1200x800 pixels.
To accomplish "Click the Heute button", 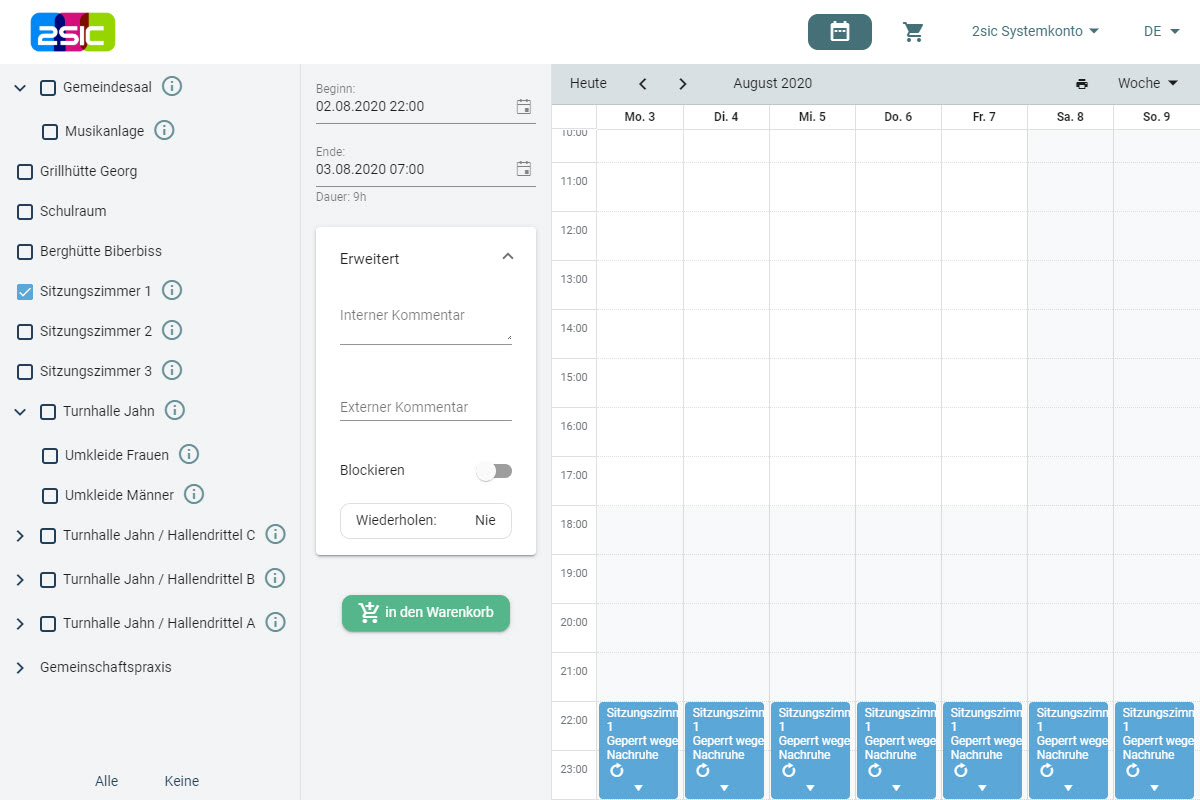I will (588, 84).
